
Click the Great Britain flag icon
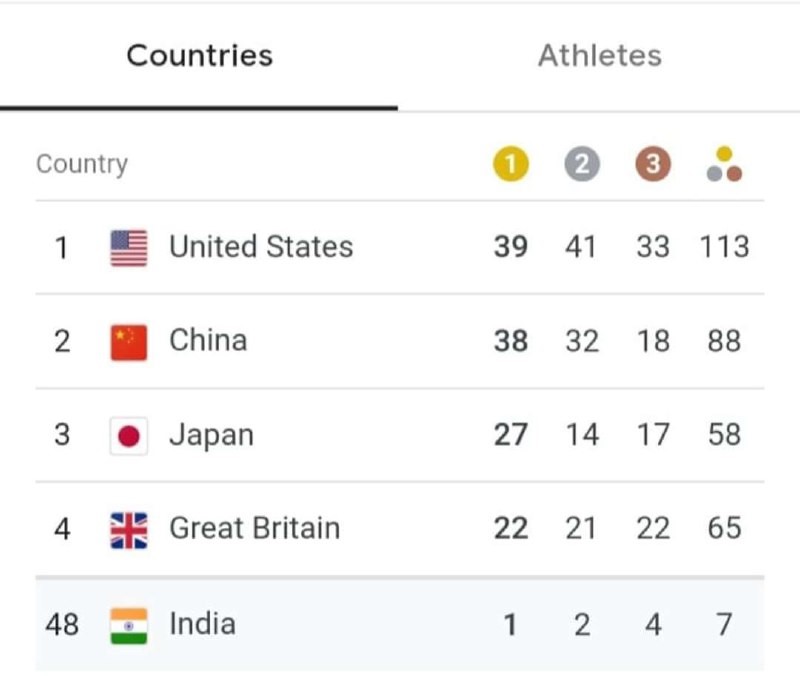[129, 530]
